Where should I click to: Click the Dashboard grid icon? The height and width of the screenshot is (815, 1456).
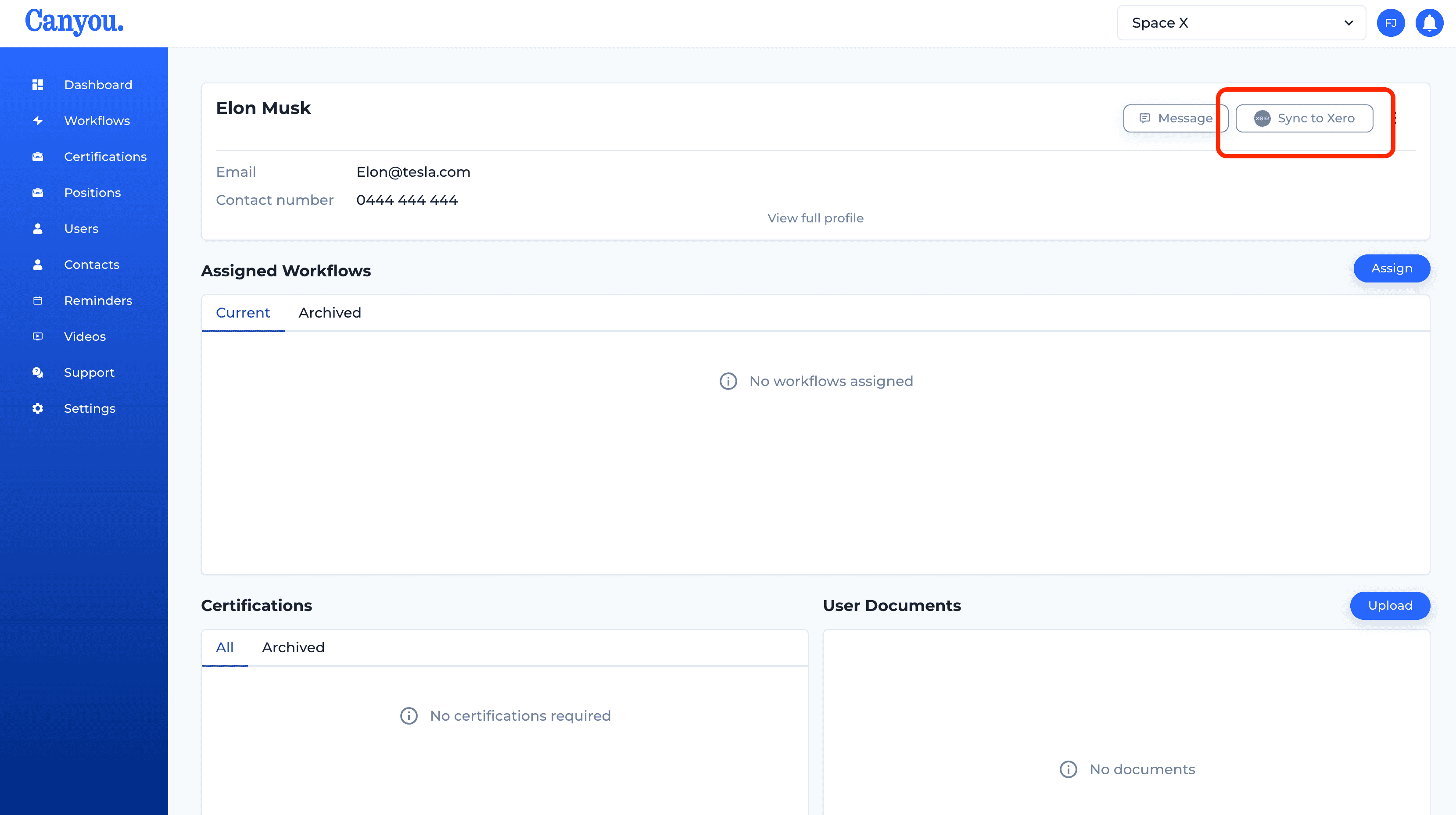38,85
